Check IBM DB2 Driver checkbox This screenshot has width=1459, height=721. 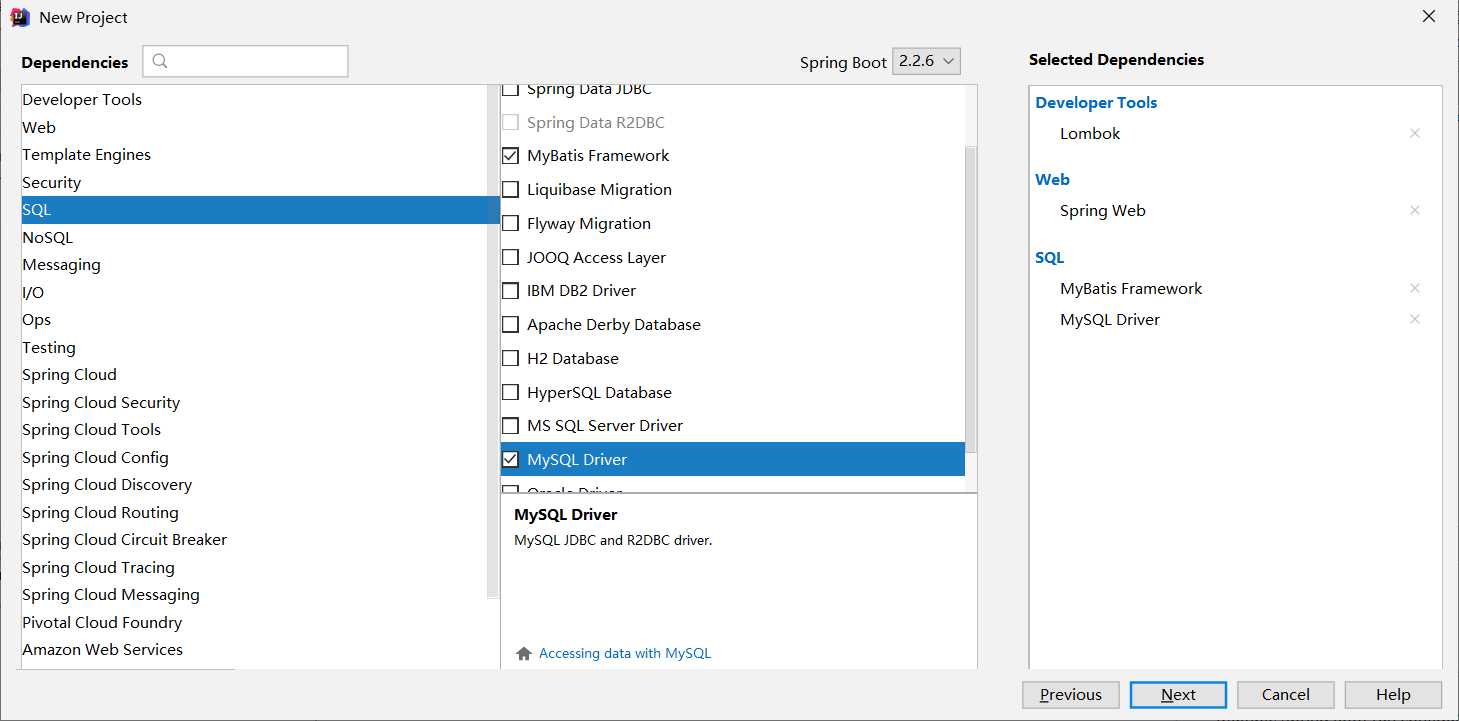click(x=510, y=290)
